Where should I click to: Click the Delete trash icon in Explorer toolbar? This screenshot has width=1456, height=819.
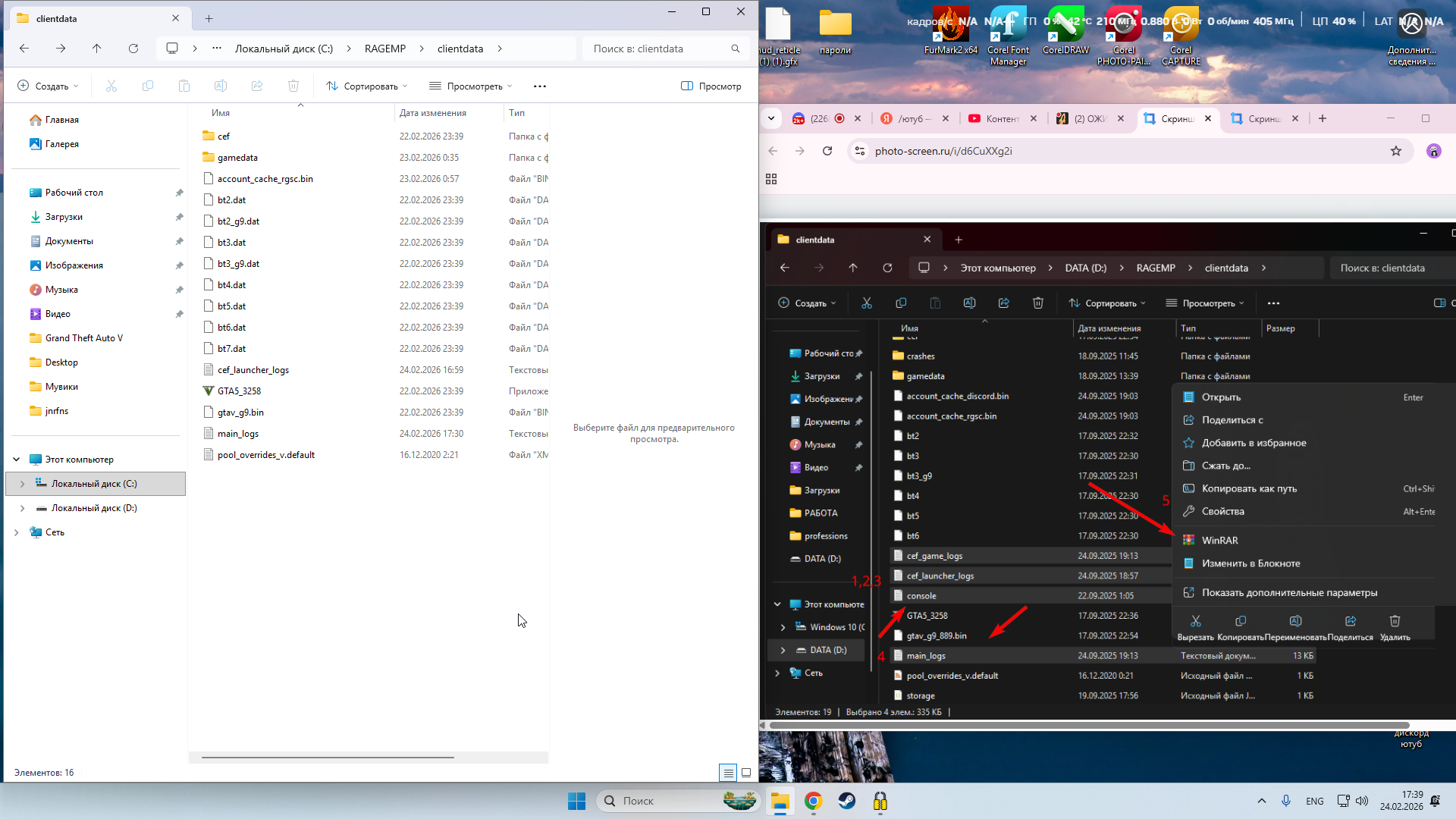pos(293,86)
